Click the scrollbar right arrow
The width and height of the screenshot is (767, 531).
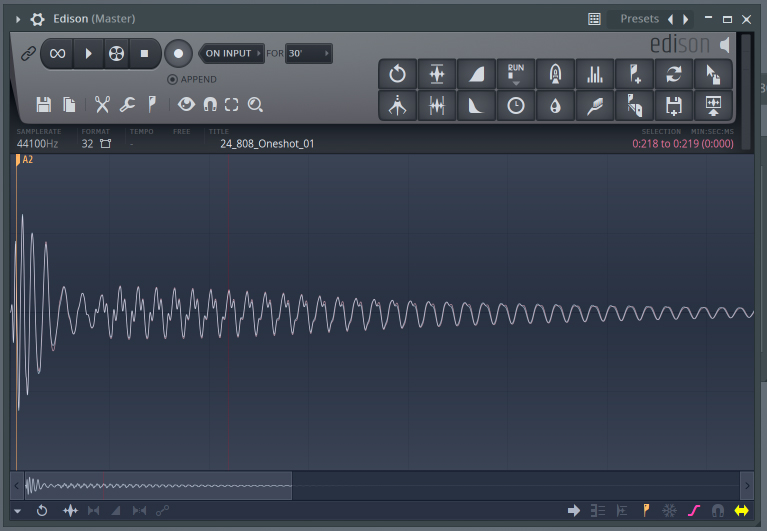(747, 486)
